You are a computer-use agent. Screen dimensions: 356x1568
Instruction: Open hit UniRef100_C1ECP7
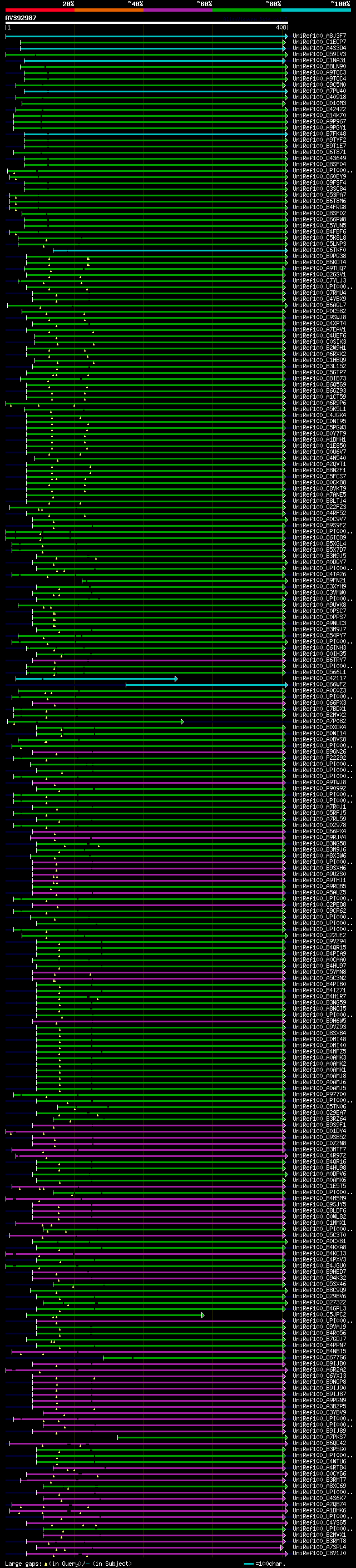coord(319,42)
